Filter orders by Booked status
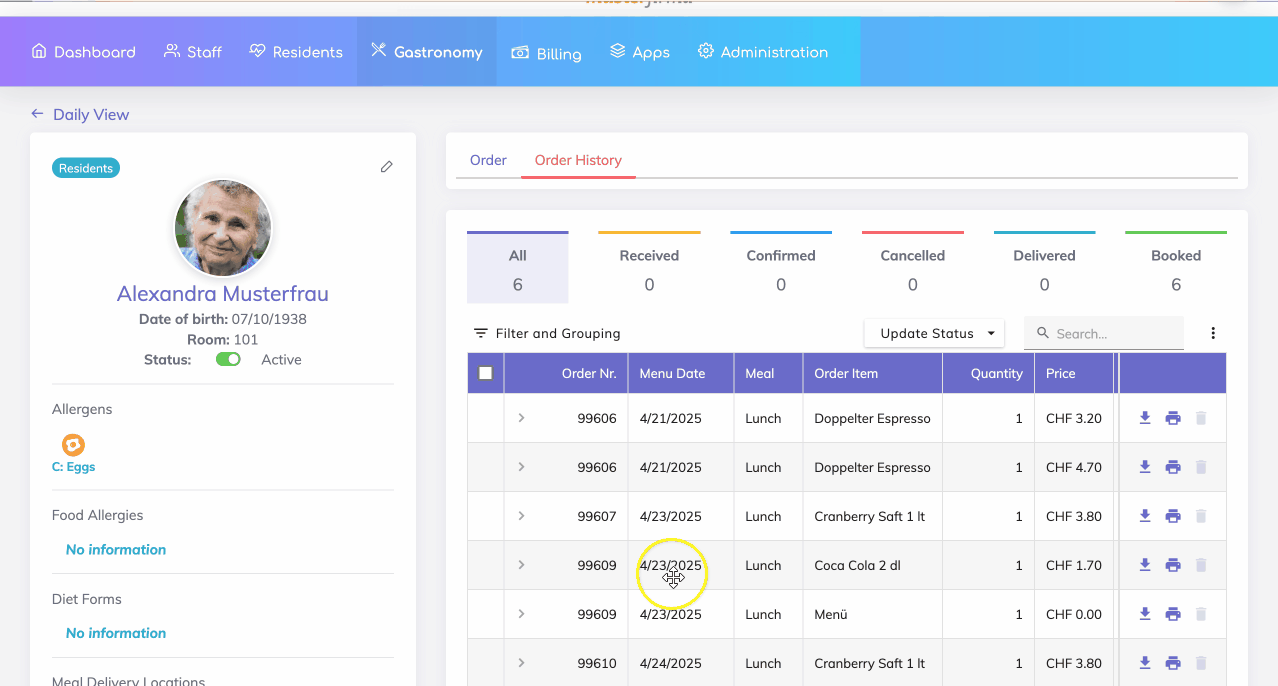Image resolution: width=1278 pixels, height=686 pixels. click(x=1175, y=269)
